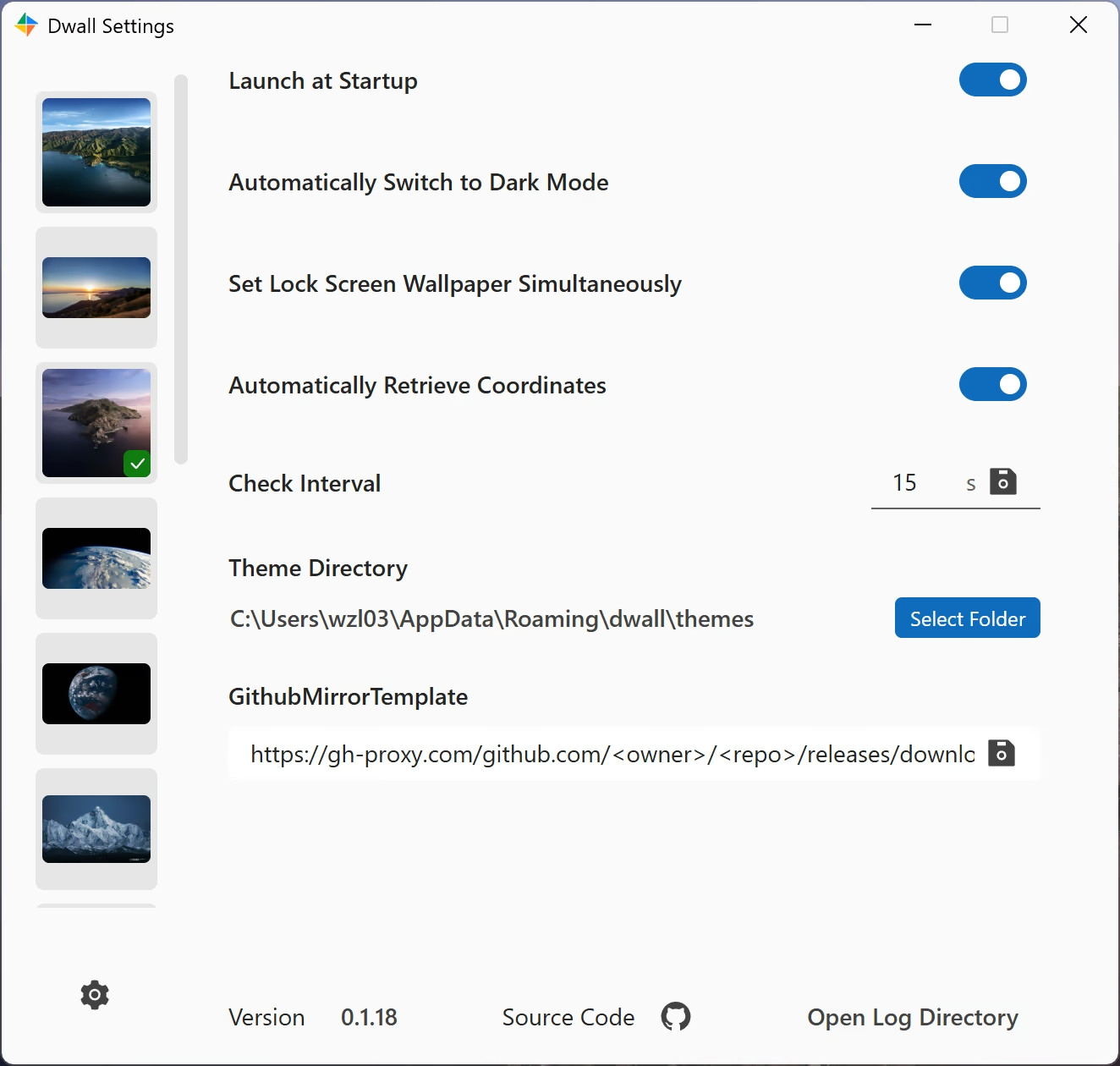
Task: Click the GitHub icon beside Source Code
Action: pos(676,1016)
